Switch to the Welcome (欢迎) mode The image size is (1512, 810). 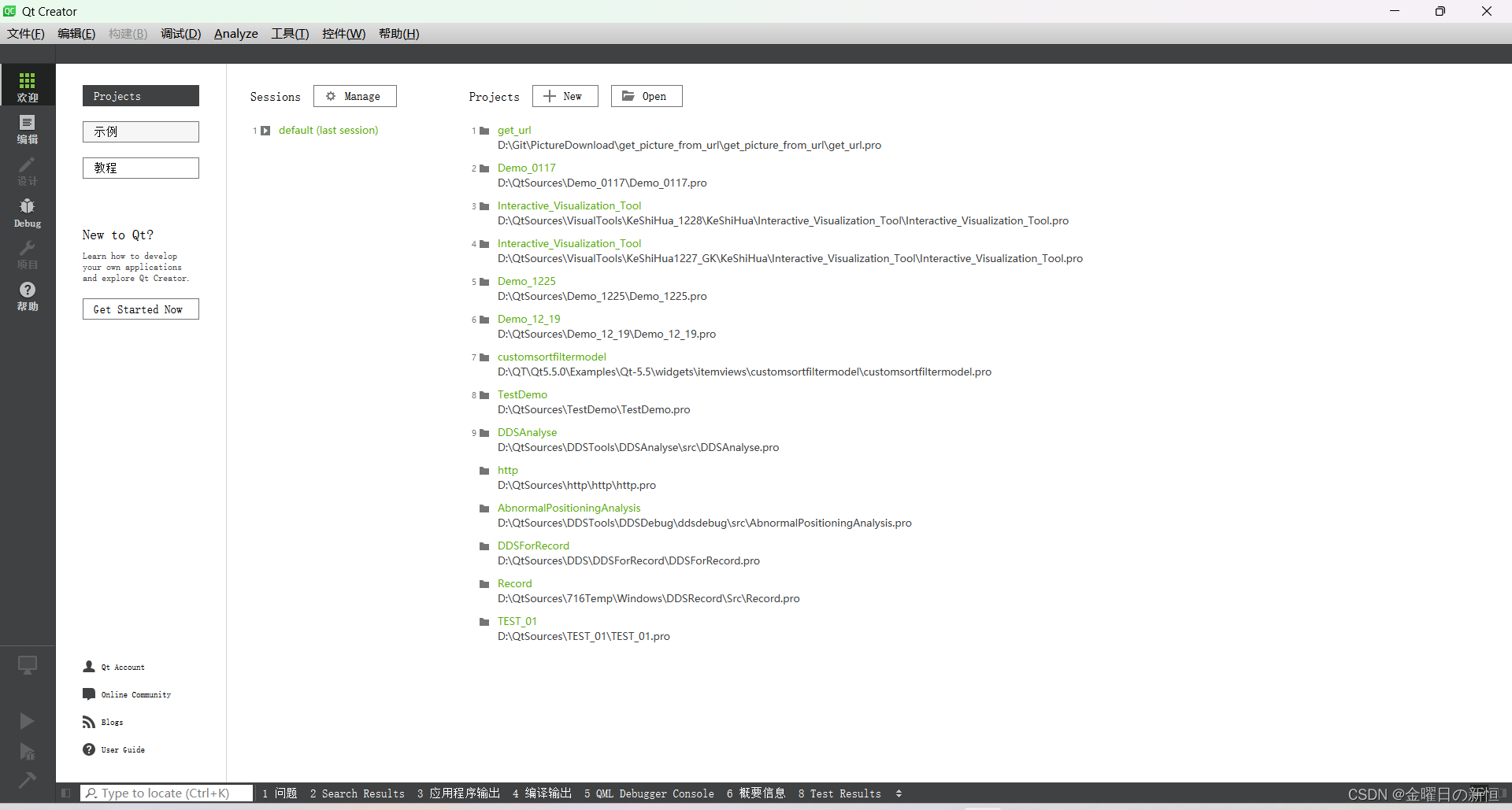(28, 87)
